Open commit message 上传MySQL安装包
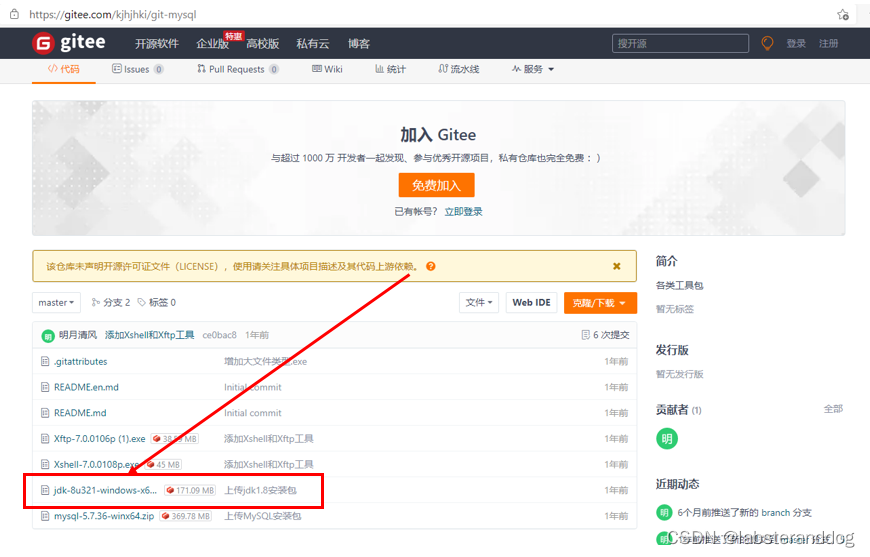Screen dimensions: 870x557 click(x=262, y=516)
